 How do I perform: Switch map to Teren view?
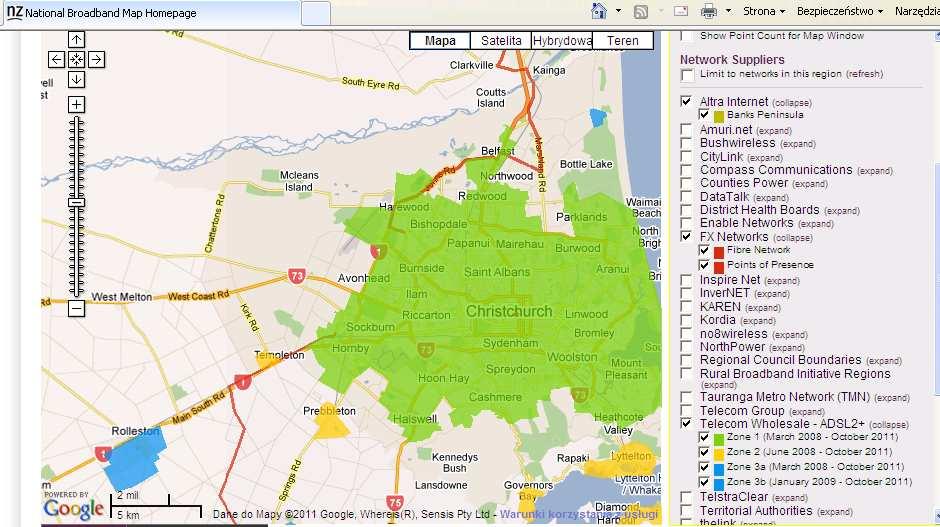pos(623,41)
